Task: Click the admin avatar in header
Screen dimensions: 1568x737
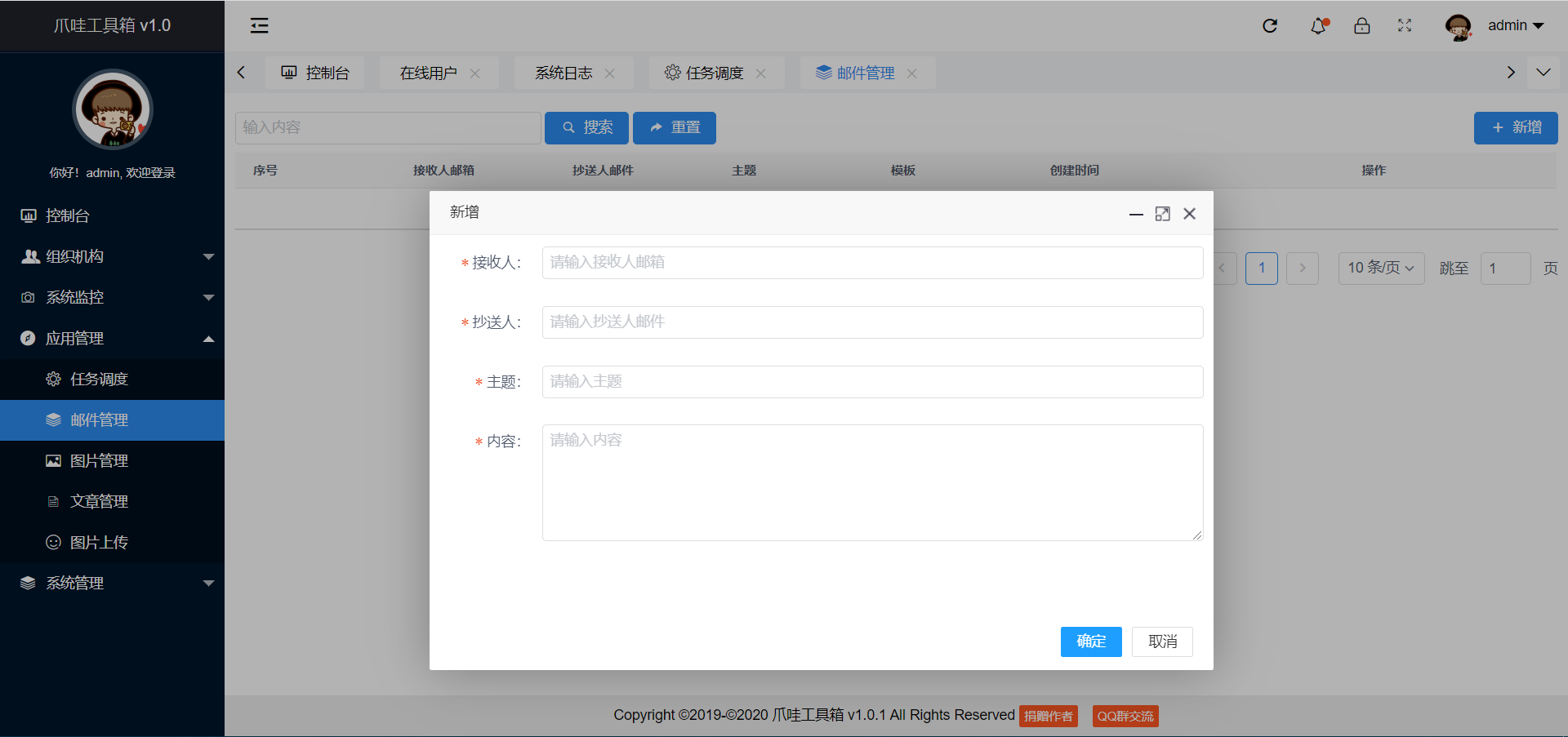Action: click(1459, 27)
